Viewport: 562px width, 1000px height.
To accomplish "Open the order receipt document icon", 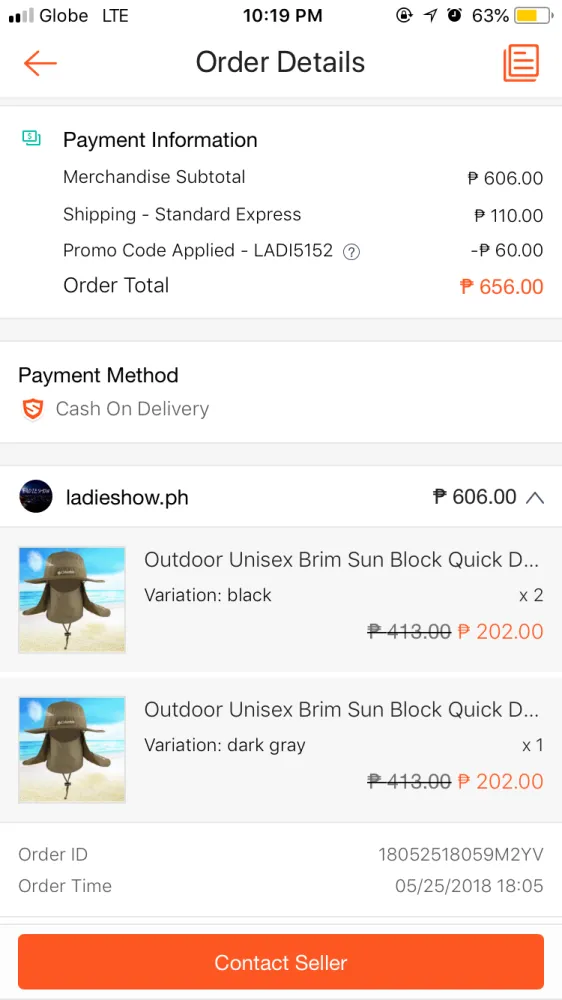I will (521, 62).
